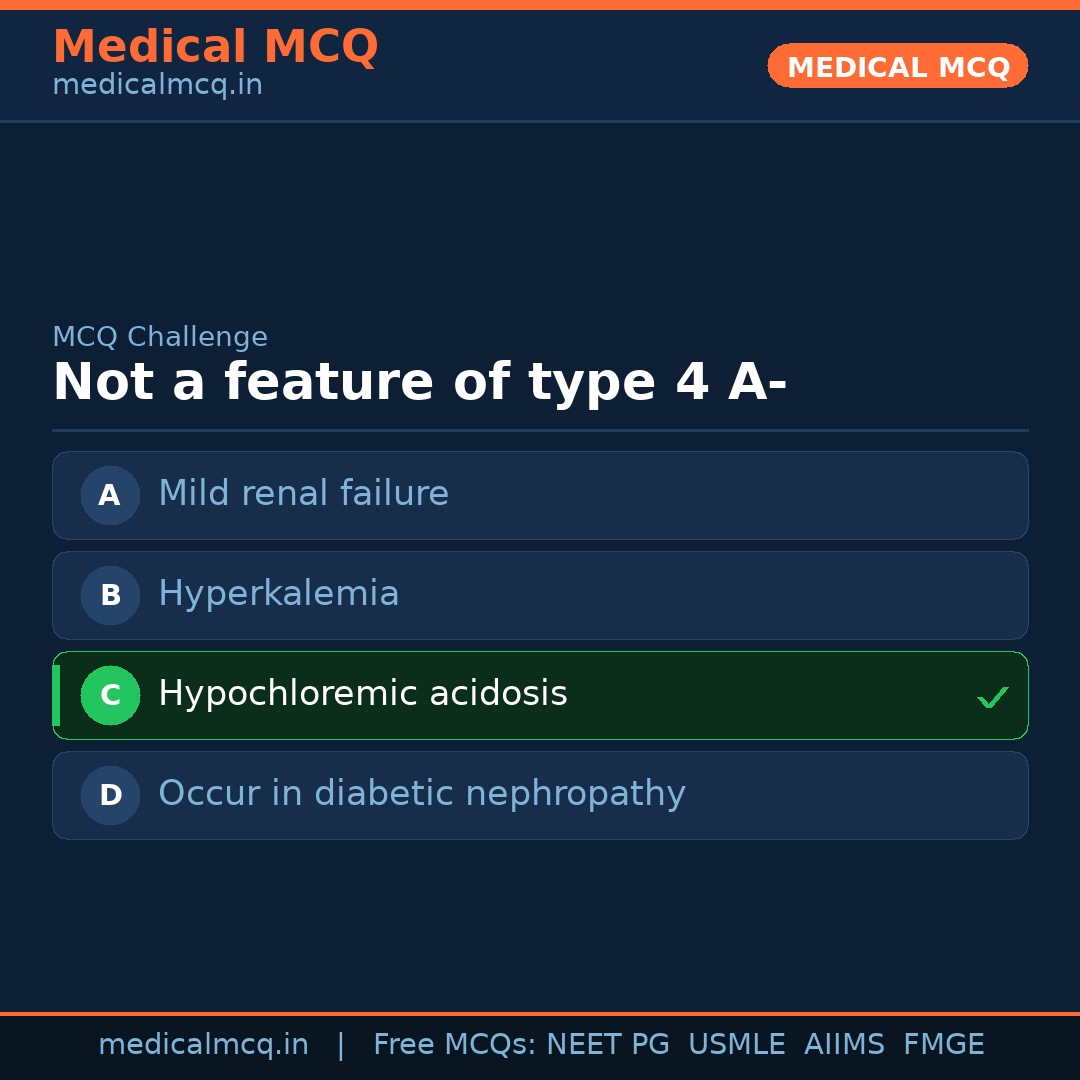Image resolution: width=1080 pixels, height=1080 pixels.
Task: Click the USMLE footer label
Action: [x=736, y=1045]
